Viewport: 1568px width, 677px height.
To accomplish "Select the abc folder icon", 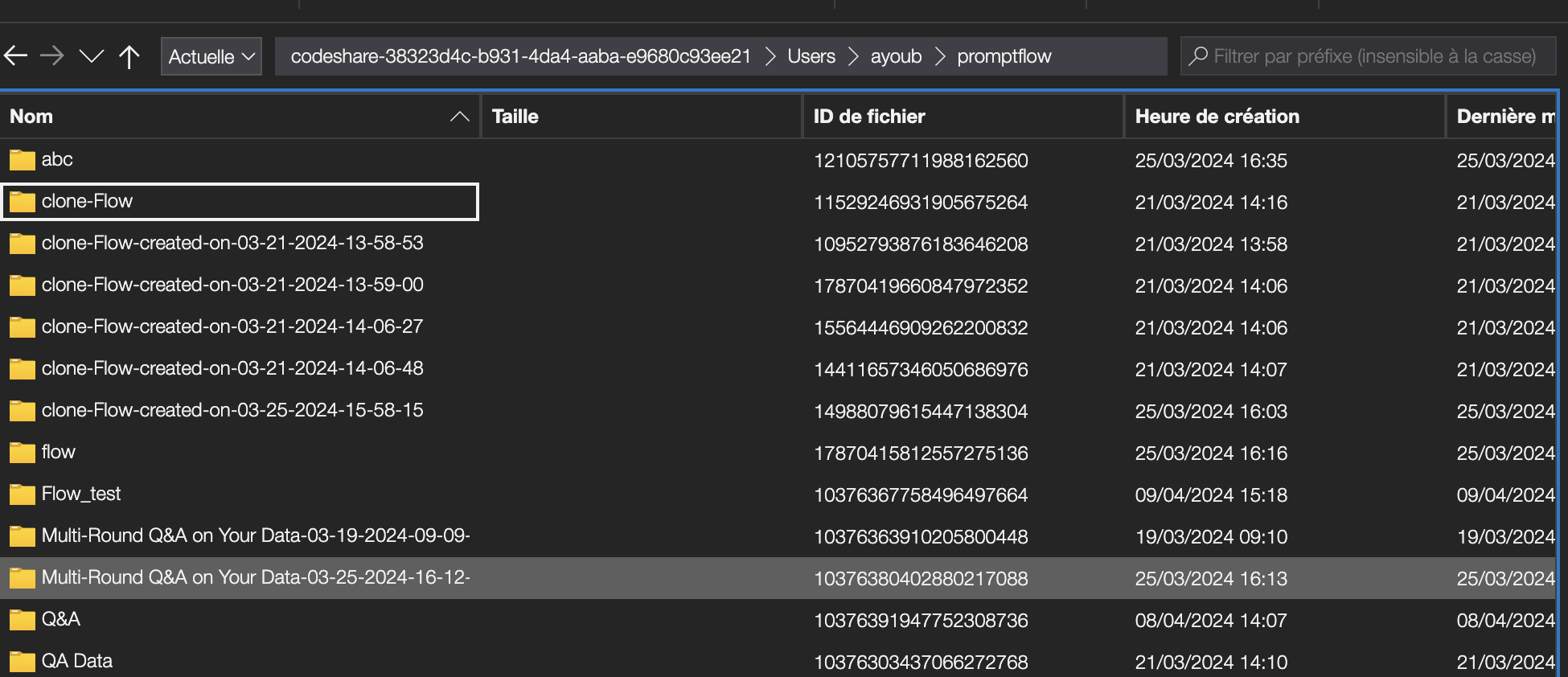I will tap(23, 160).
